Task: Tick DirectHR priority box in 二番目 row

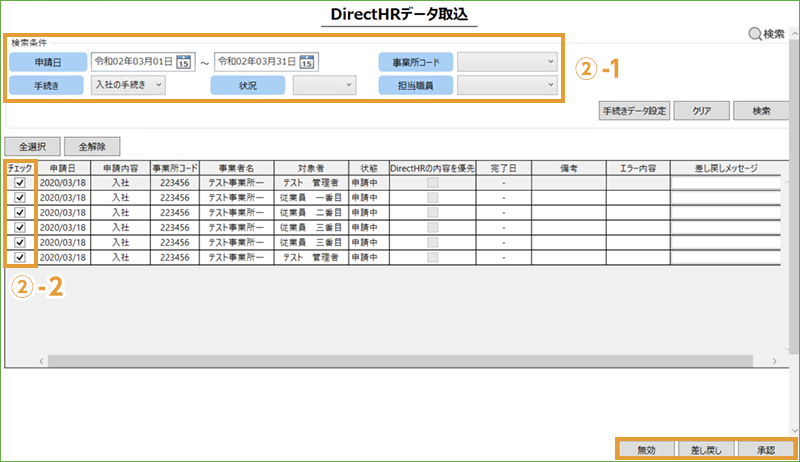Action: tap(433, 212)
